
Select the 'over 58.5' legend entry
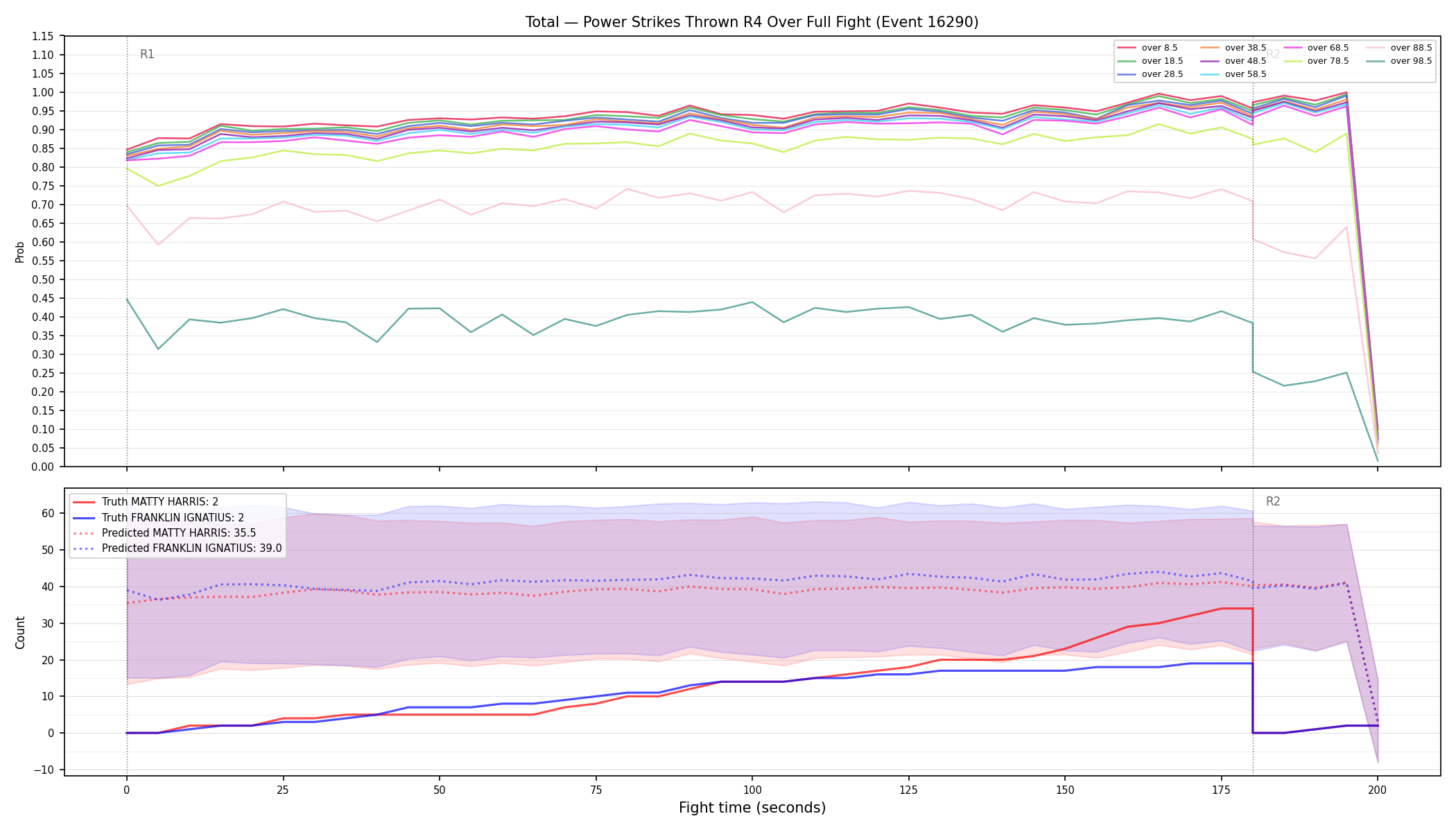point(1233,74)
